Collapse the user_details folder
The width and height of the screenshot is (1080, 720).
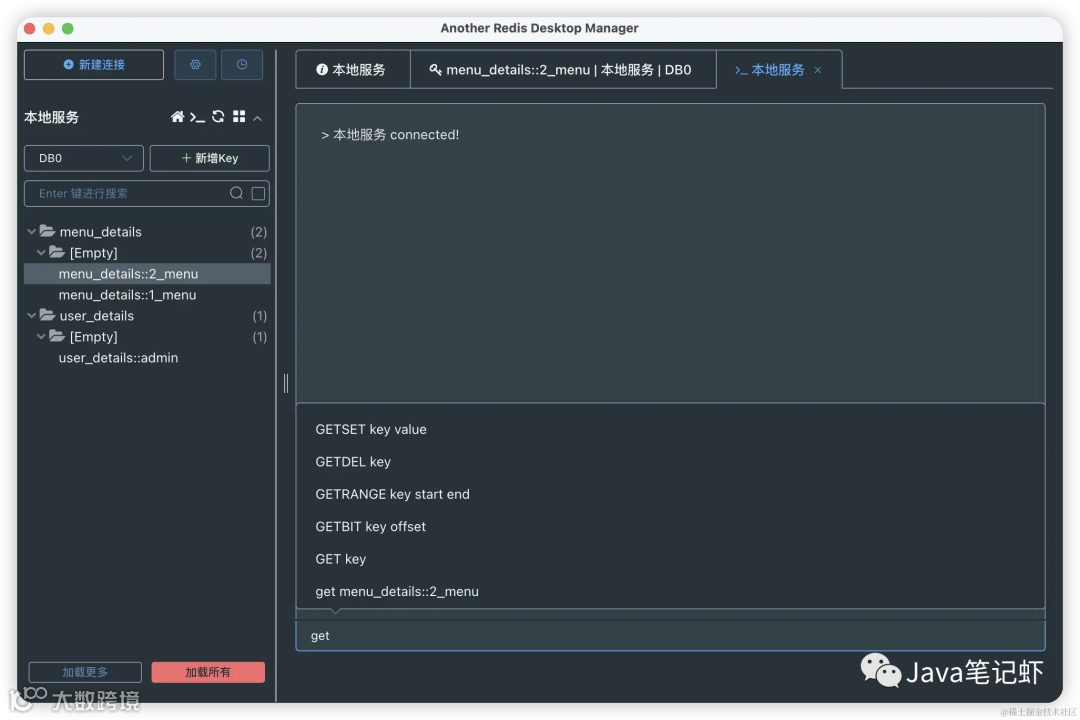click(32, 316)
